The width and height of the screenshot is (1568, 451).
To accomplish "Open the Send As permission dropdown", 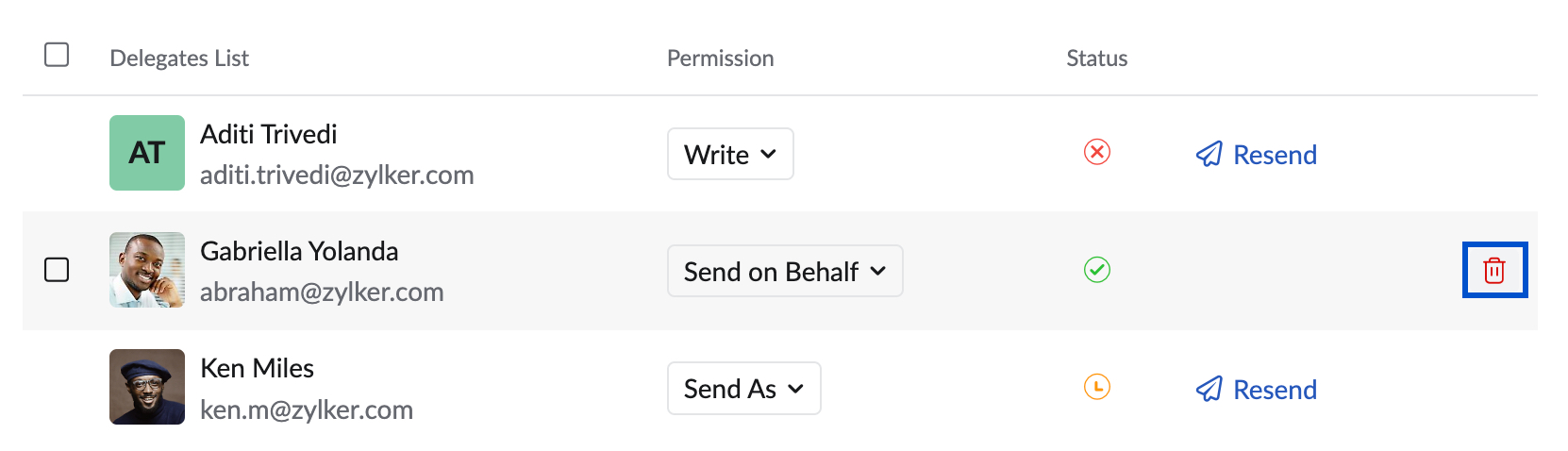I will [x=743, y=388].
